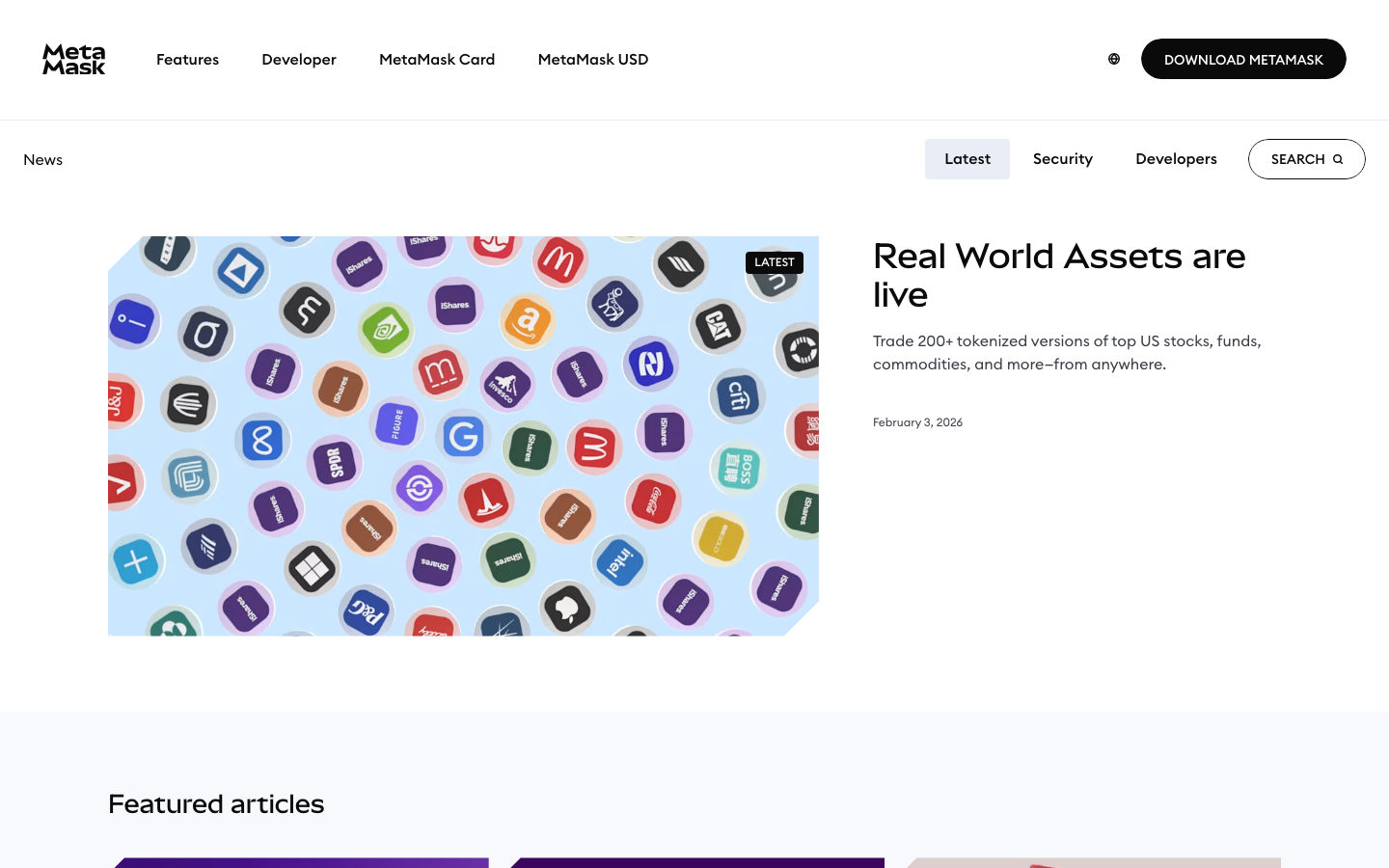Click the headline Real World Assets are live

pyautogui.click(x=1059, y=275)
